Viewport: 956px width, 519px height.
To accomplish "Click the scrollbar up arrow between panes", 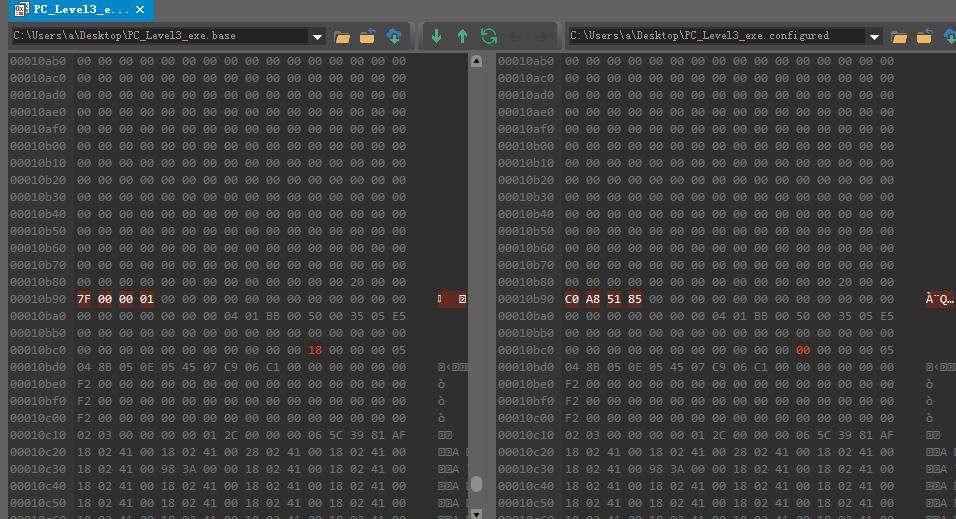I will click(x=476, y=61).
